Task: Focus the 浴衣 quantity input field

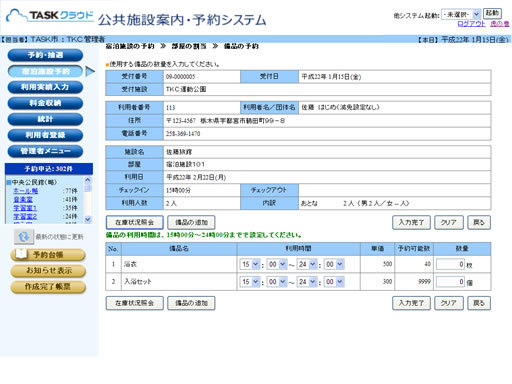Action: 450,264
